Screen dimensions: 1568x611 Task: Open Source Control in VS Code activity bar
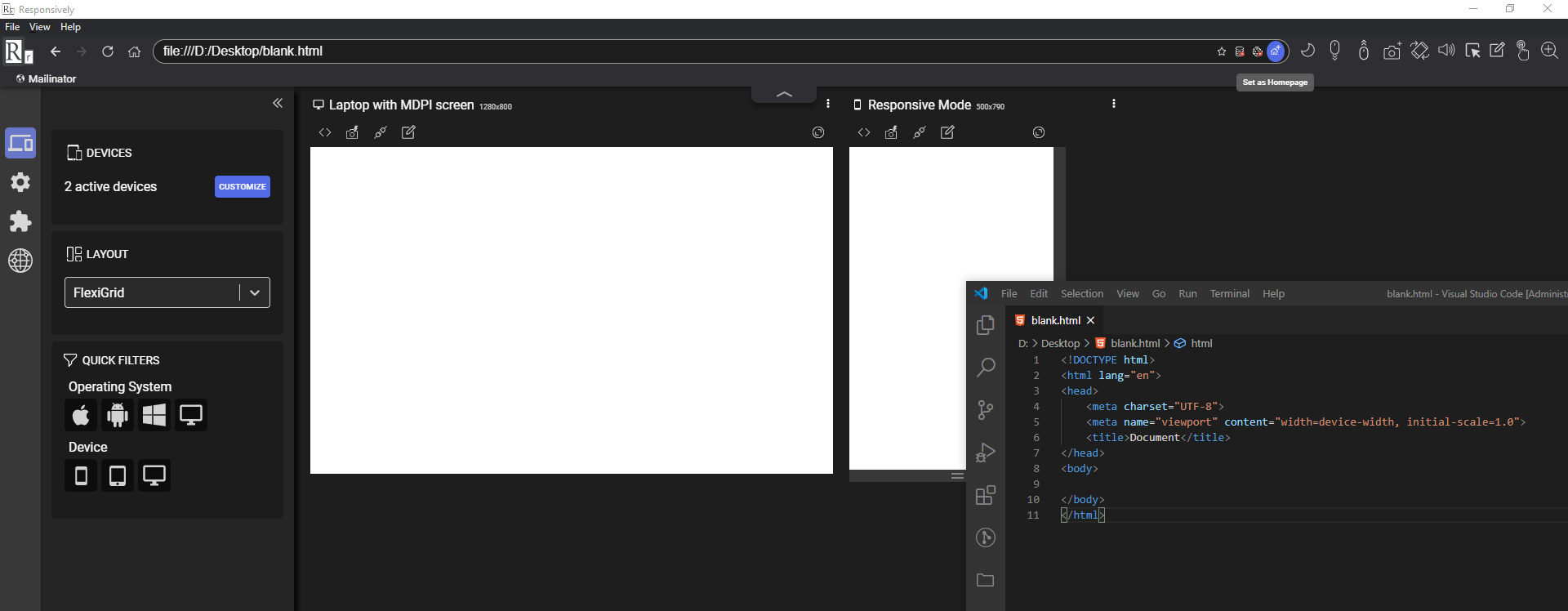tap(986, 410)
